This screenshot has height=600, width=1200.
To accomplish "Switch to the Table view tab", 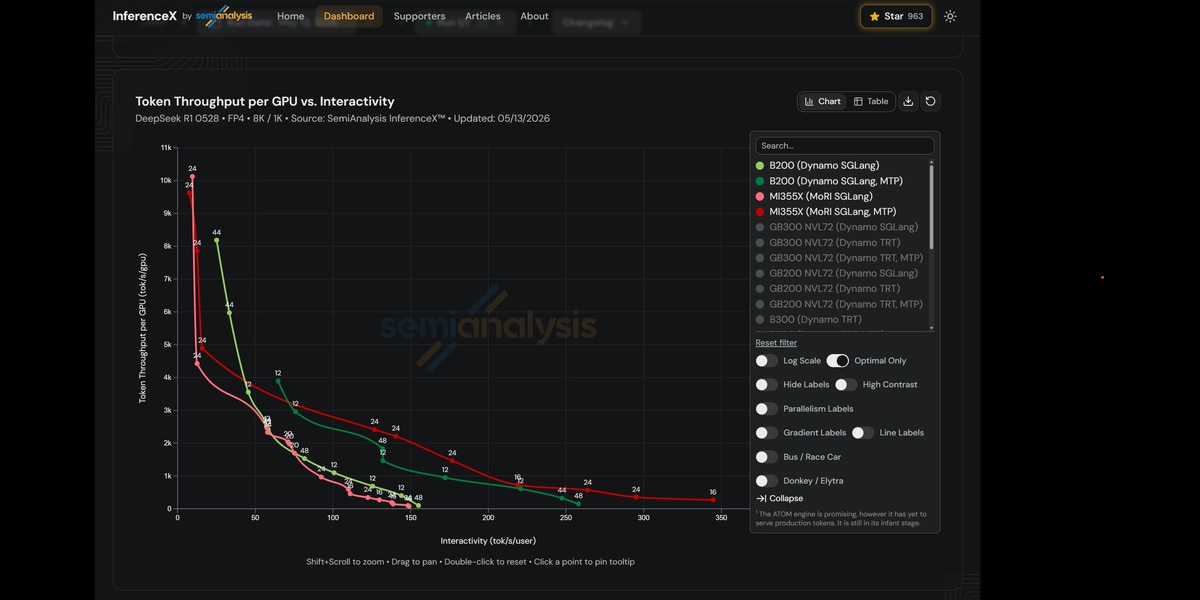I will [x=871, y=101].
